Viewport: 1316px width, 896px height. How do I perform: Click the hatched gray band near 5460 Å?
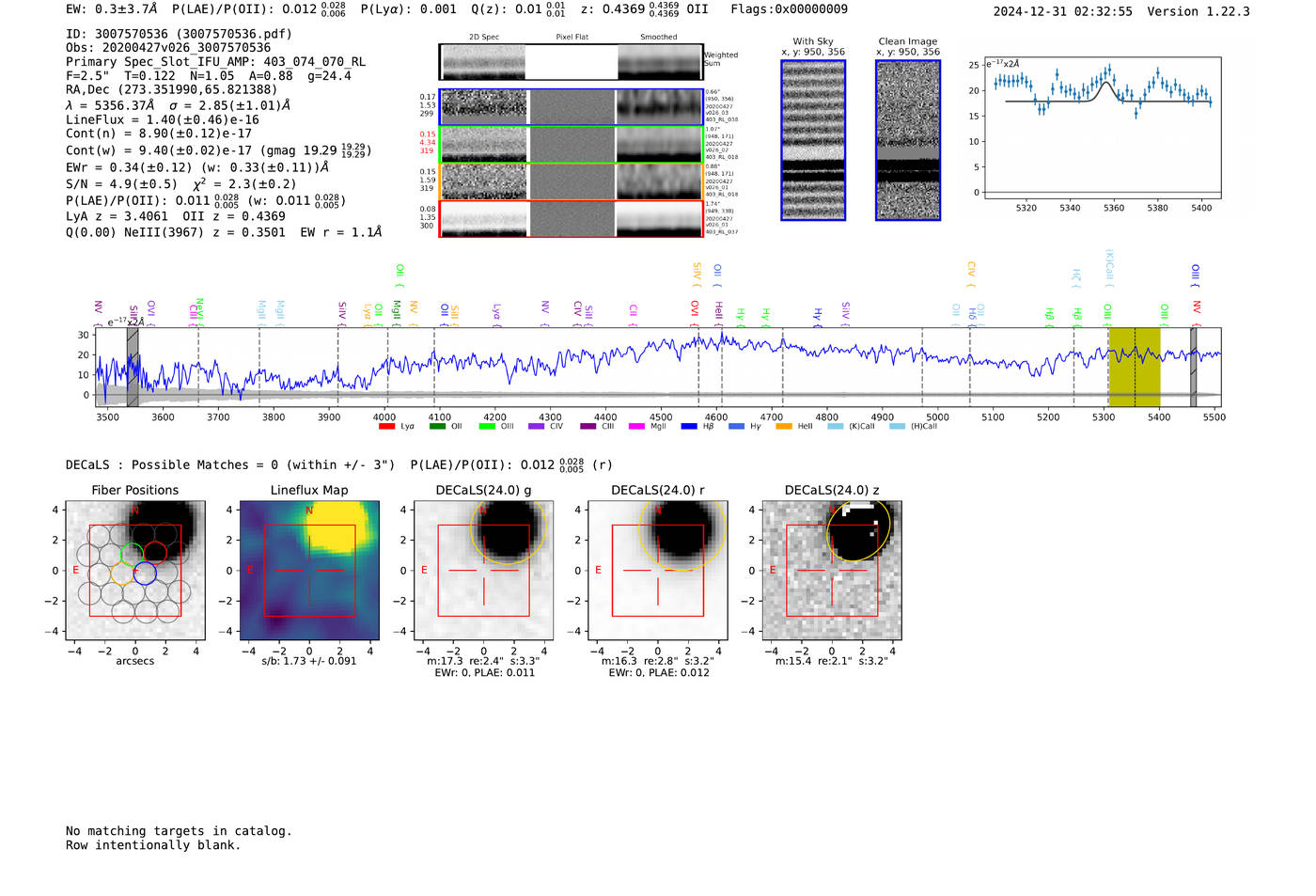(x=1193, y=367)
